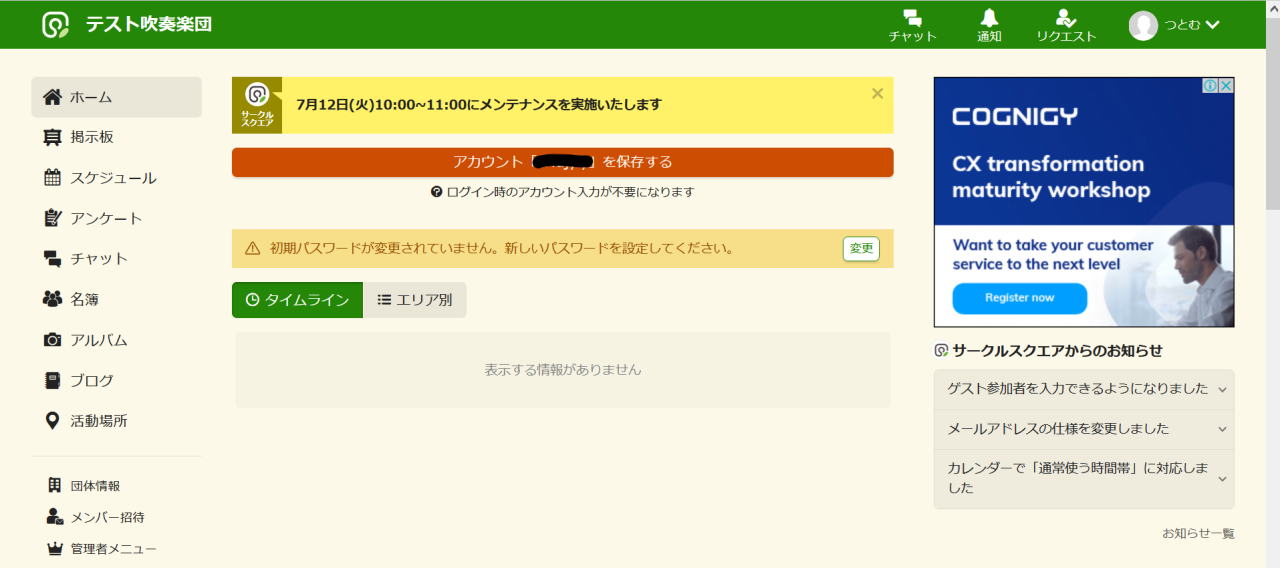Click the テスト吹奏楽団 title

[x=148, y=25]
